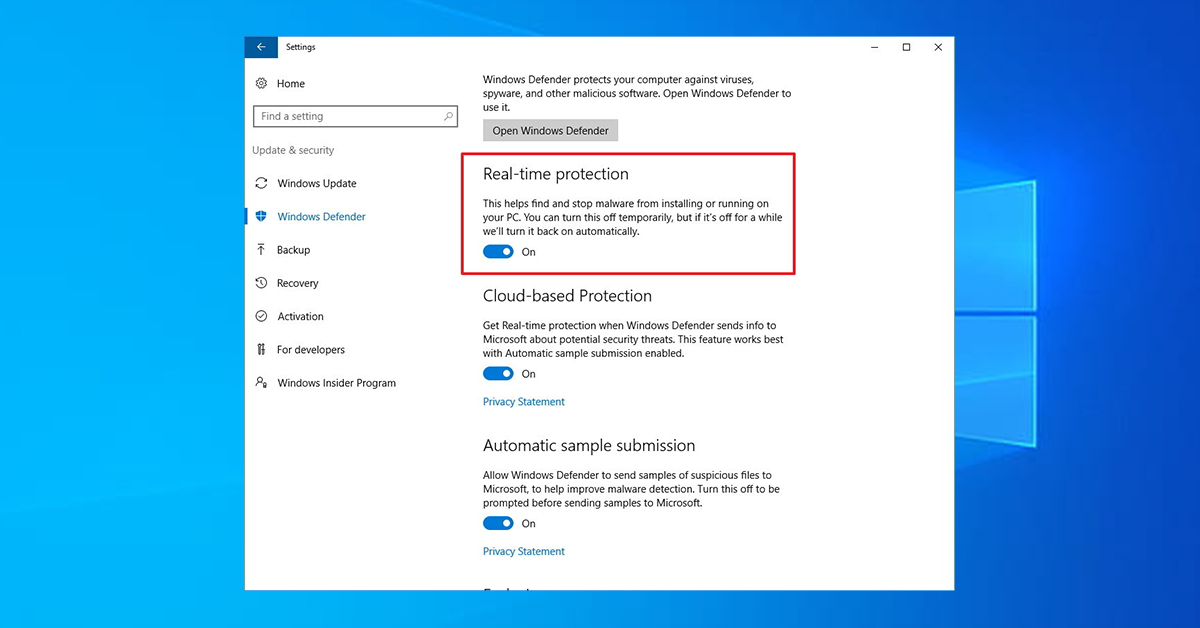Open Privacy Statement under Cloud-based Protection

click(524, 402)
